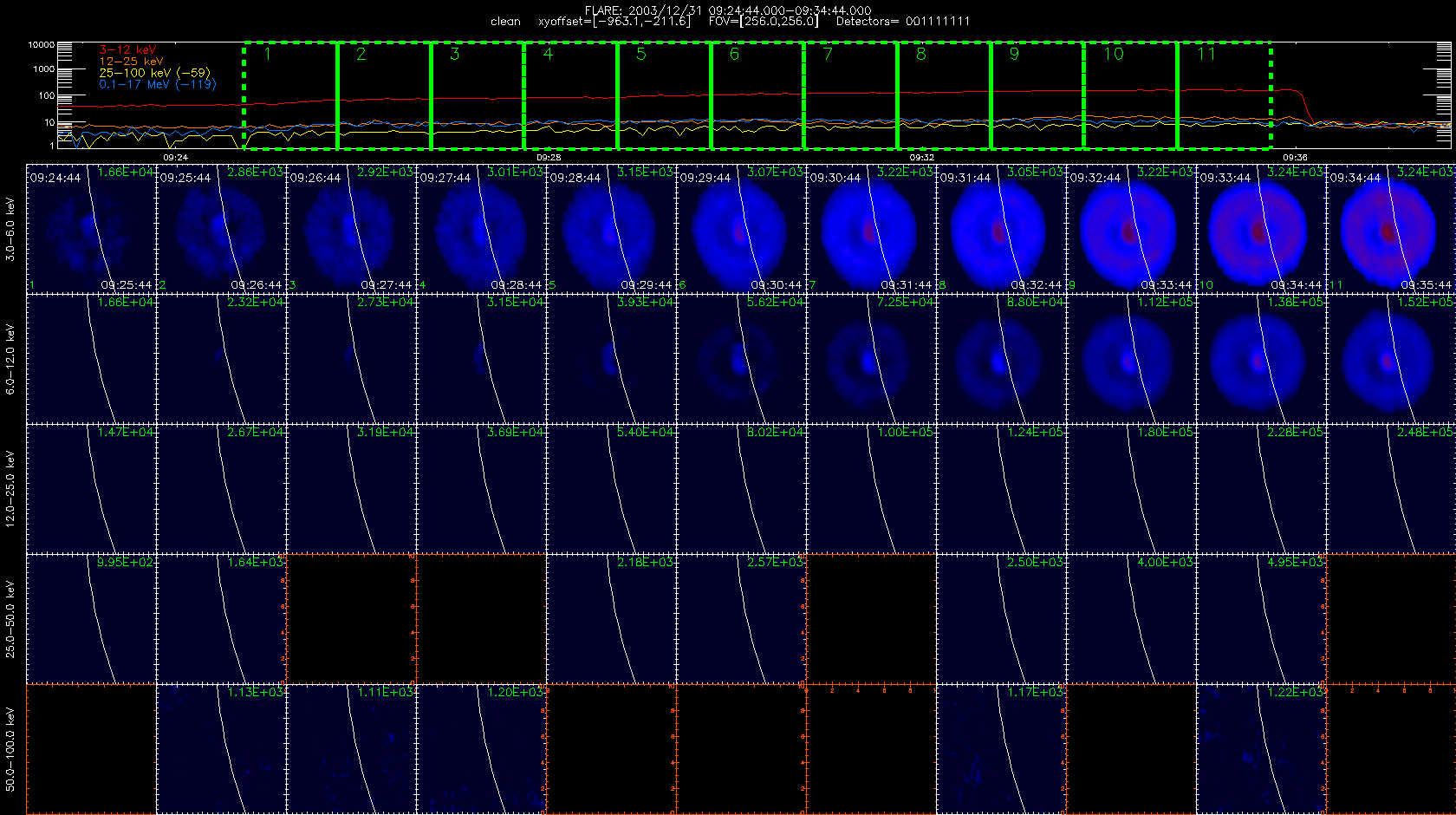This screenshot has height=815, width=1456.
Task: Select interval marker 4 in the light curve
Action: point(548,55)
